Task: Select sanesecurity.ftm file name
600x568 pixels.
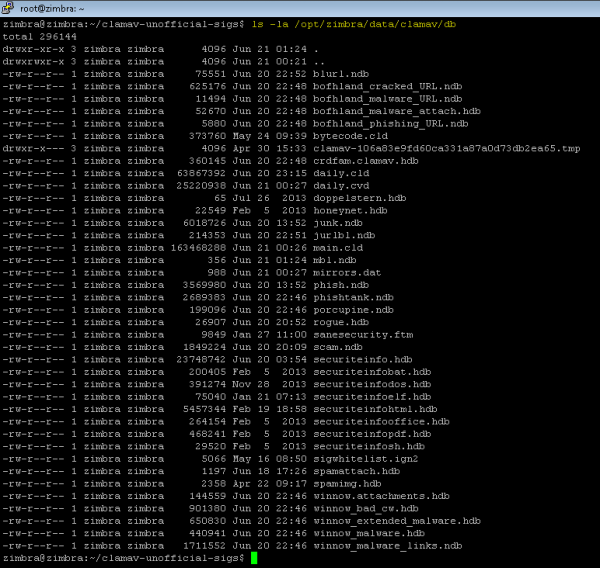Action: [363, 335]
